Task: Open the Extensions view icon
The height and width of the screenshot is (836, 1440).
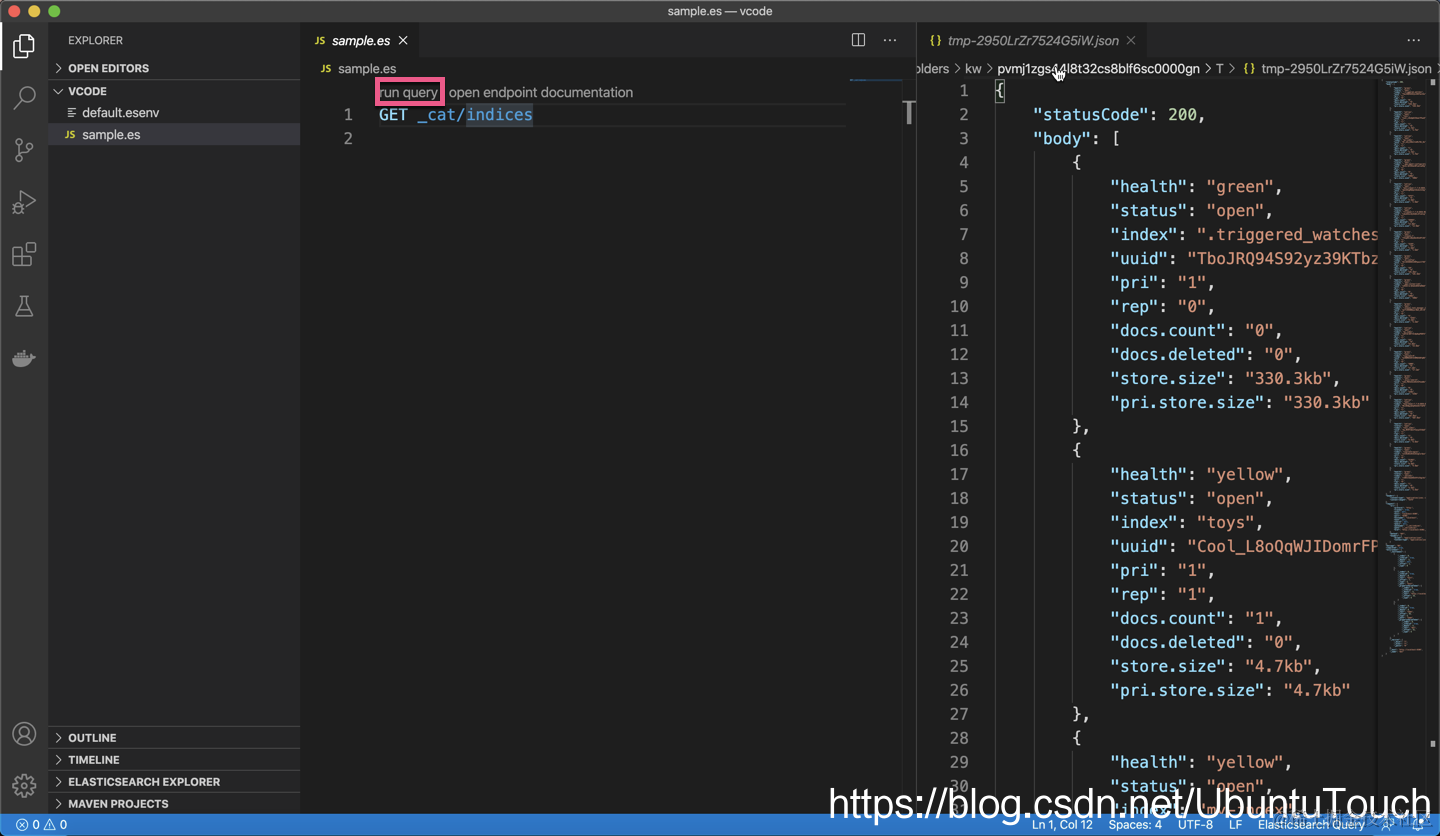Action: coord(24,254)
